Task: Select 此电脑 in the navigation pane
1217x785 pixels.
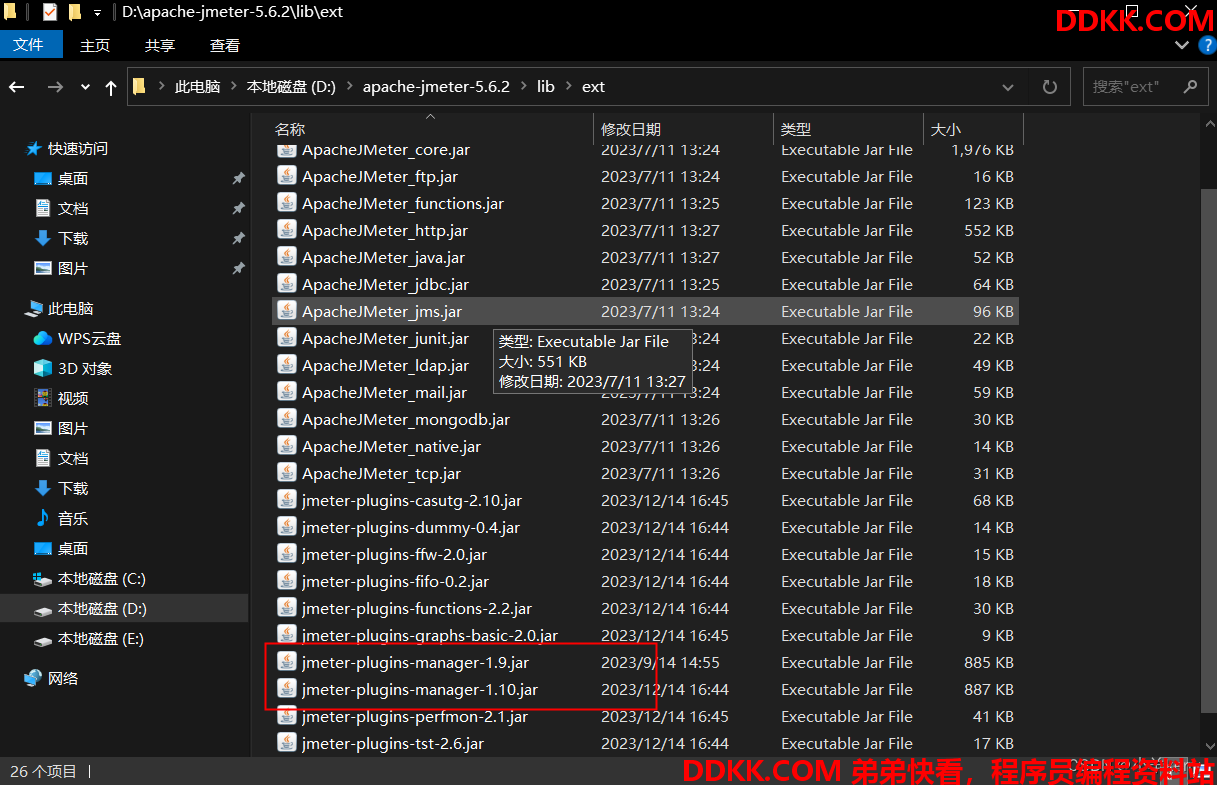Action: pos(70,309)
